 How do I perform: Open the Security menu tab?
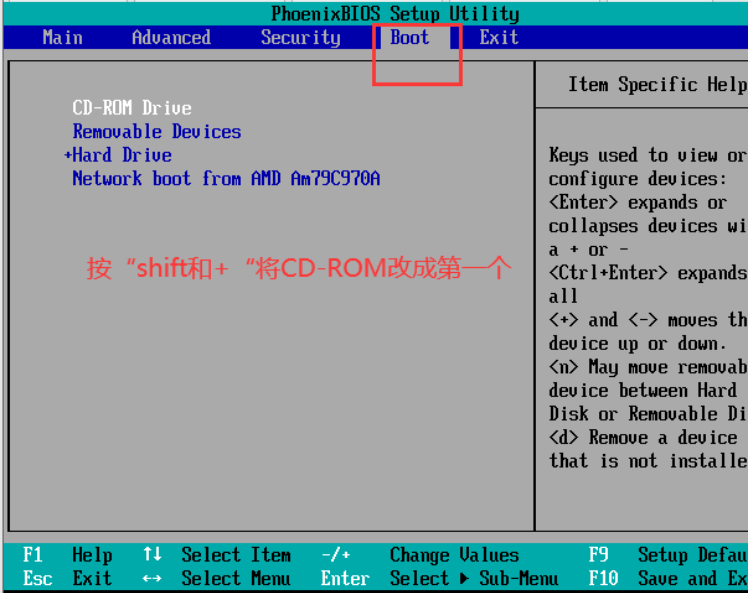[x=300, y=37]
